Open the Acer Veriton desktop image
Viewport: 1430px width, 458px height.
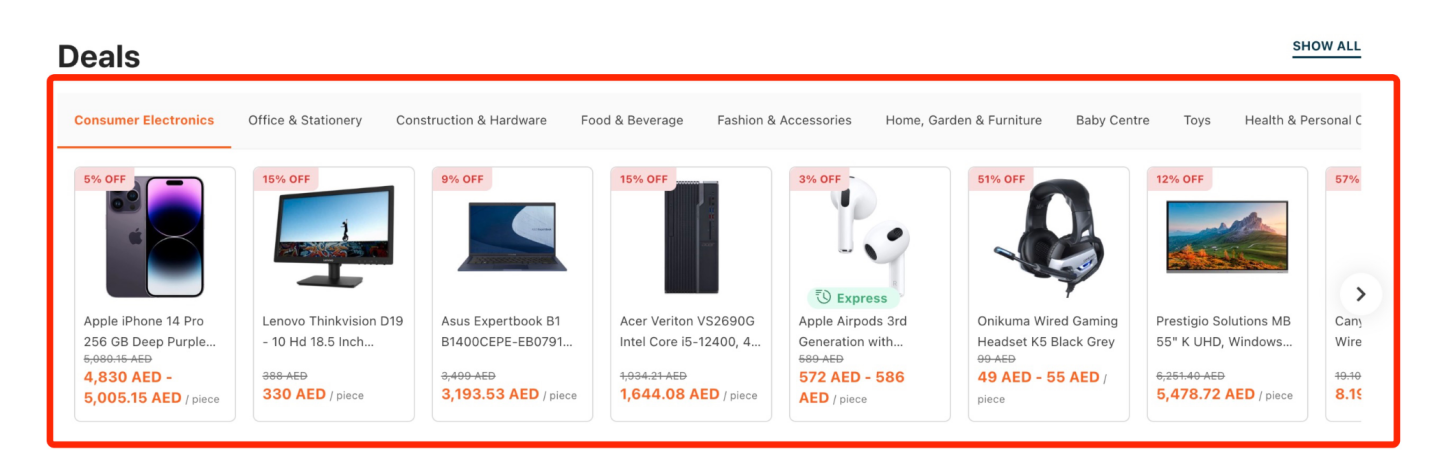click(691, 237)
